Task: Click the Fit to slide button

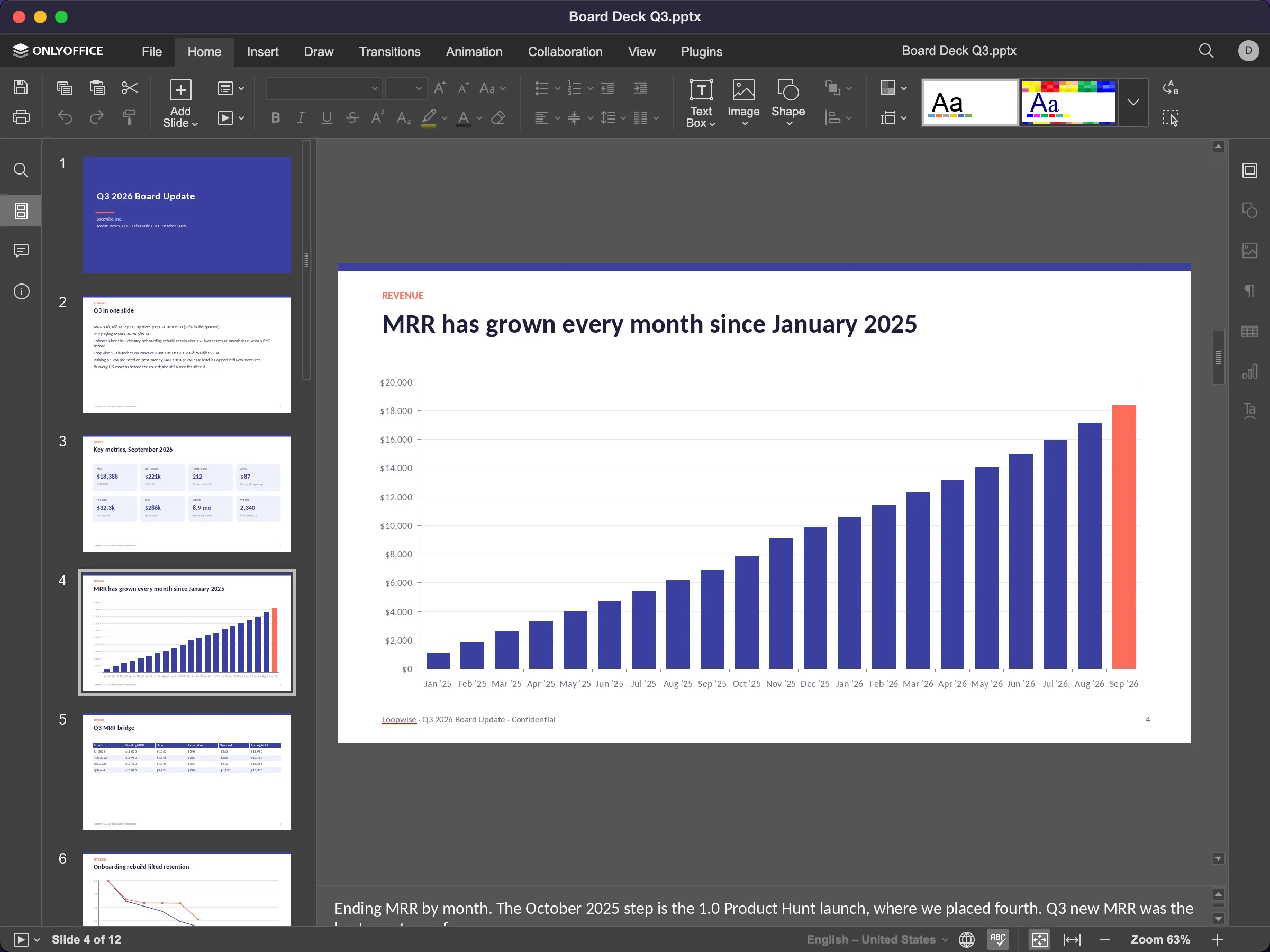Action: [1040, 939]
